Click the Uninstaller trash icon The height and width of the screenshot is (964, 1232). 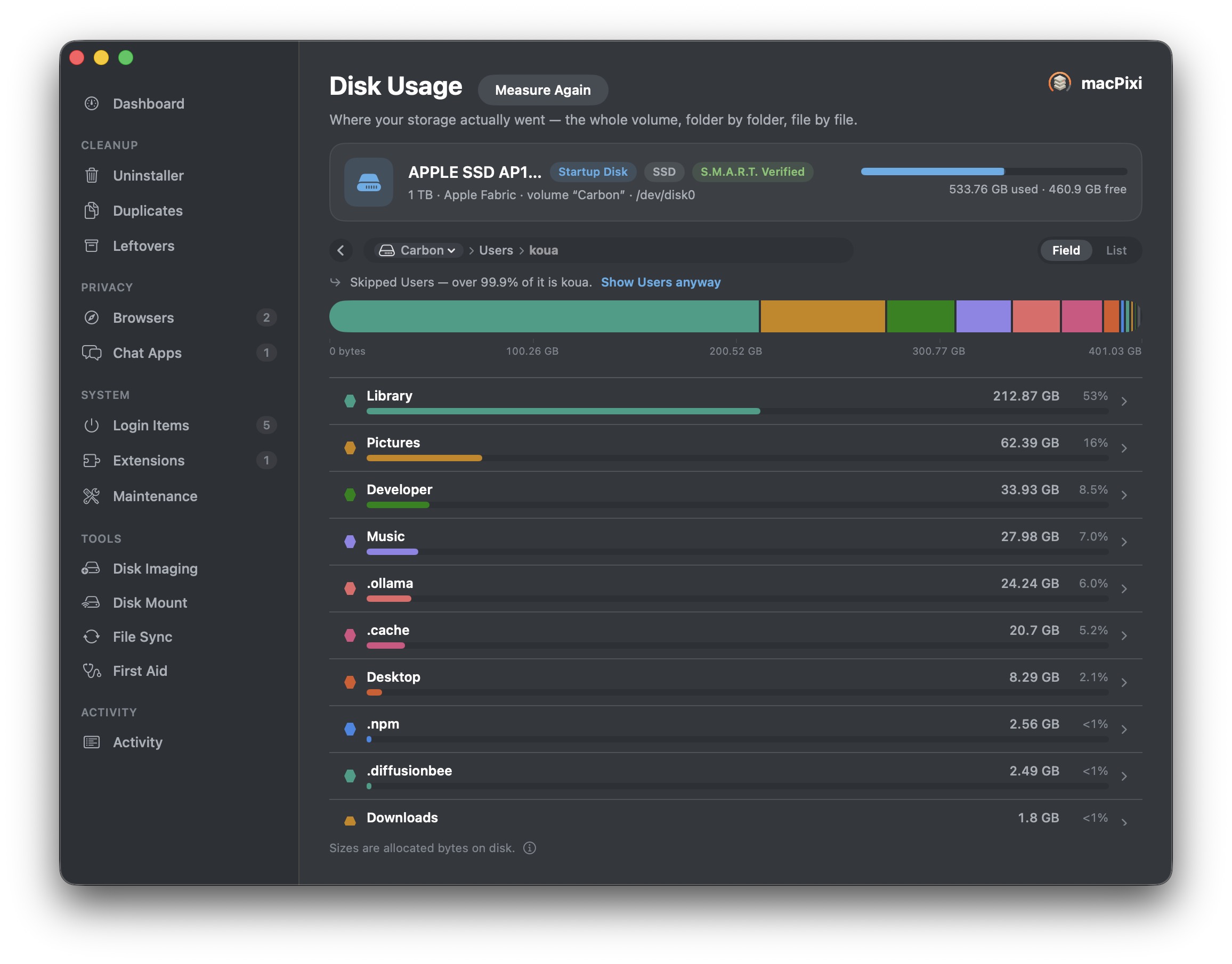(x=92, y=176)
